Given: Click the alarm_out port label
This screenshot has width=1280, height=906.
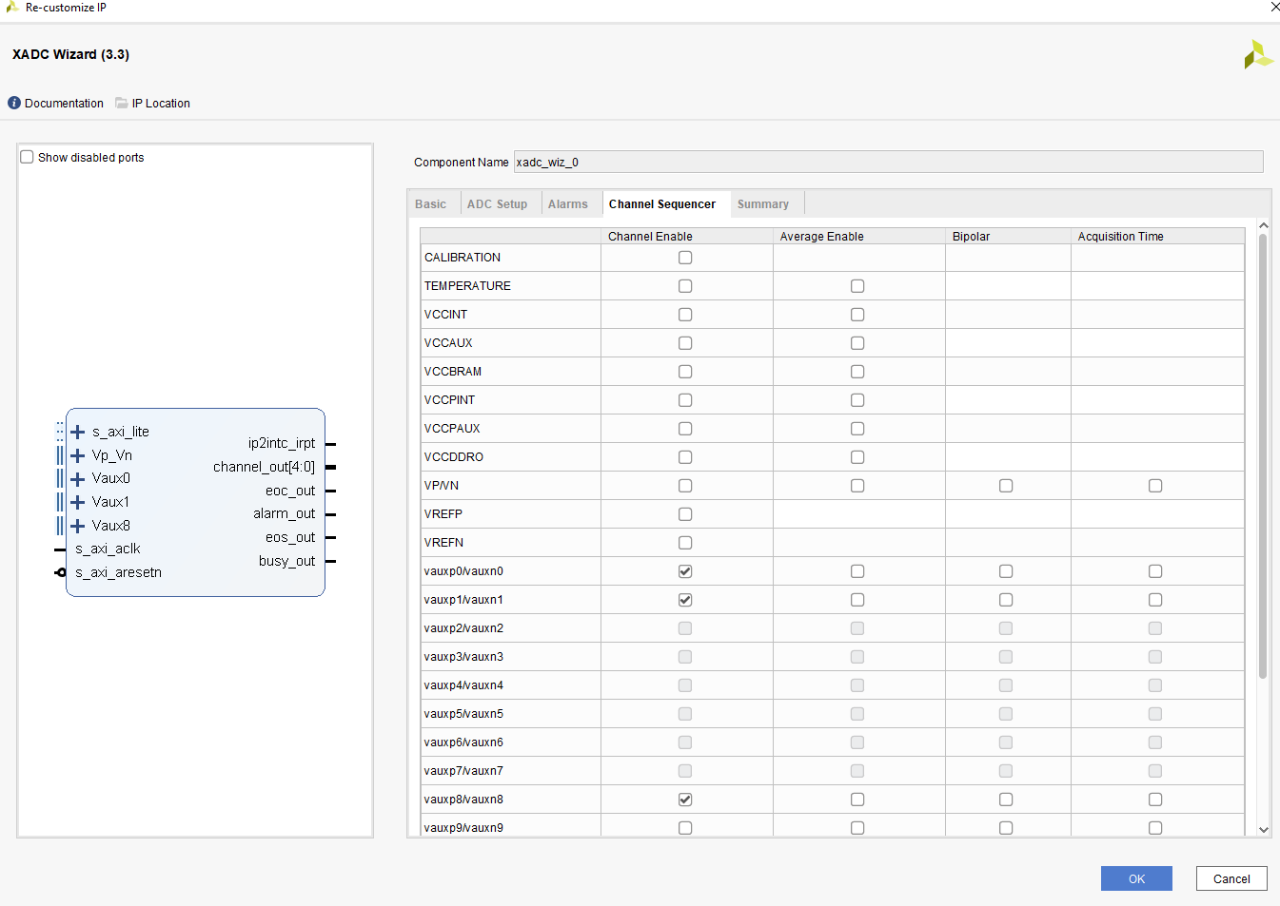Looking at the screenshot, I should (285, 514).
